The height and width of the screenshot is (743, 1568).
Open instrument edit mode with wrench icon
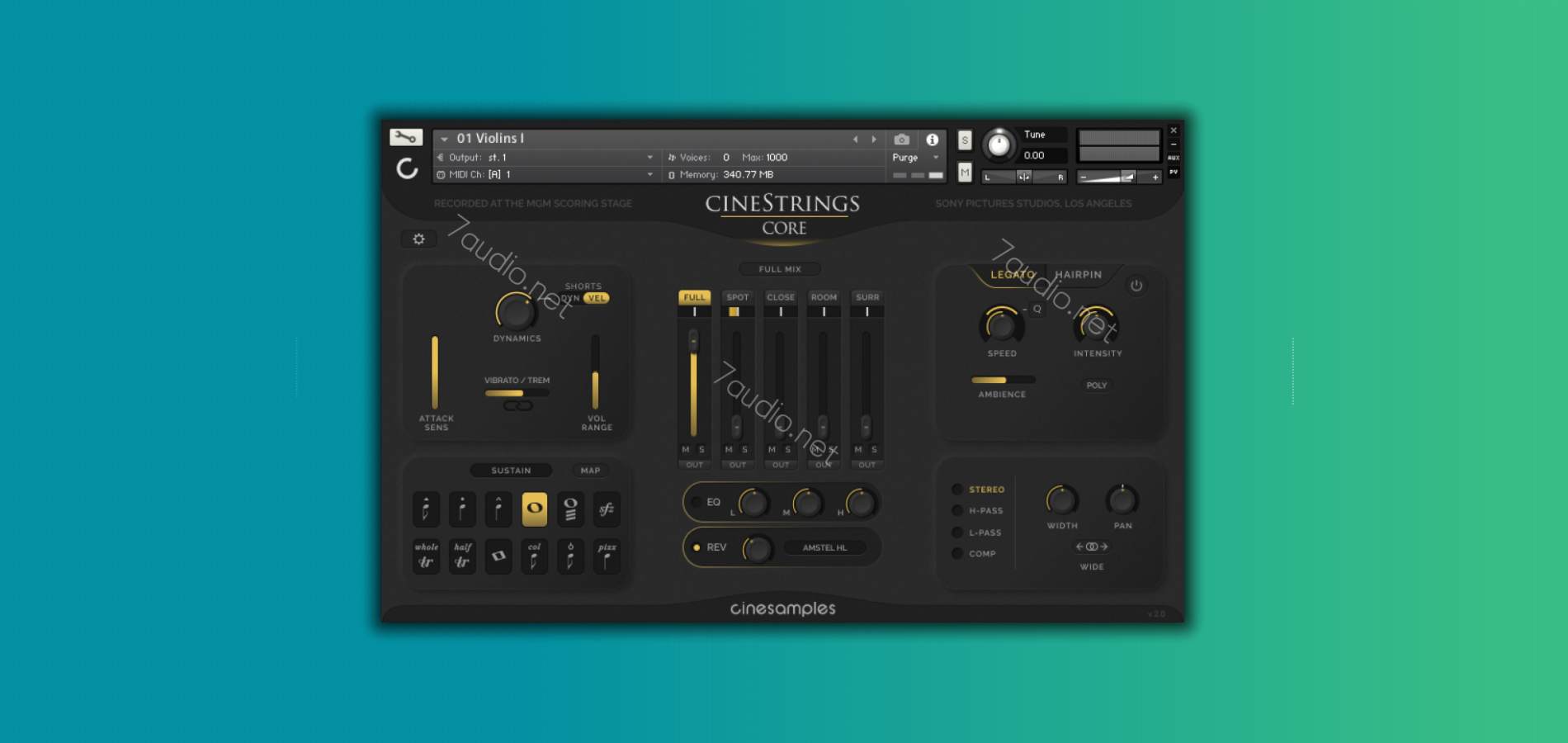pyautogui.click(x=405, y=137)
